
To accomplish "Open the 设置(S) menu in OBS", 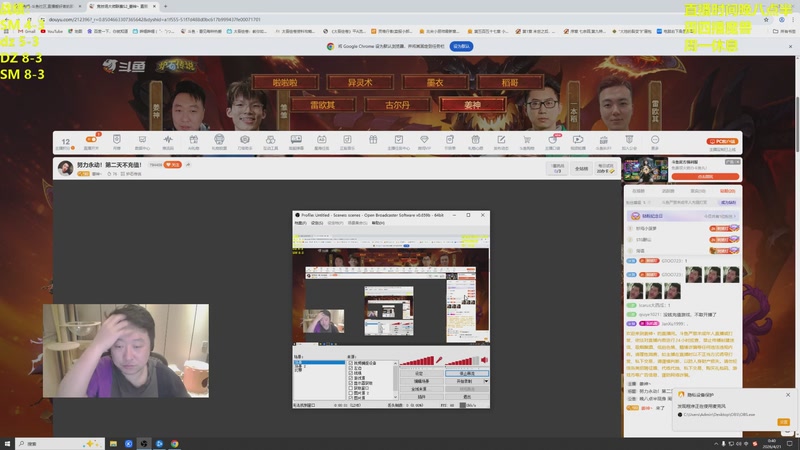I will click(x=317, y=223).
